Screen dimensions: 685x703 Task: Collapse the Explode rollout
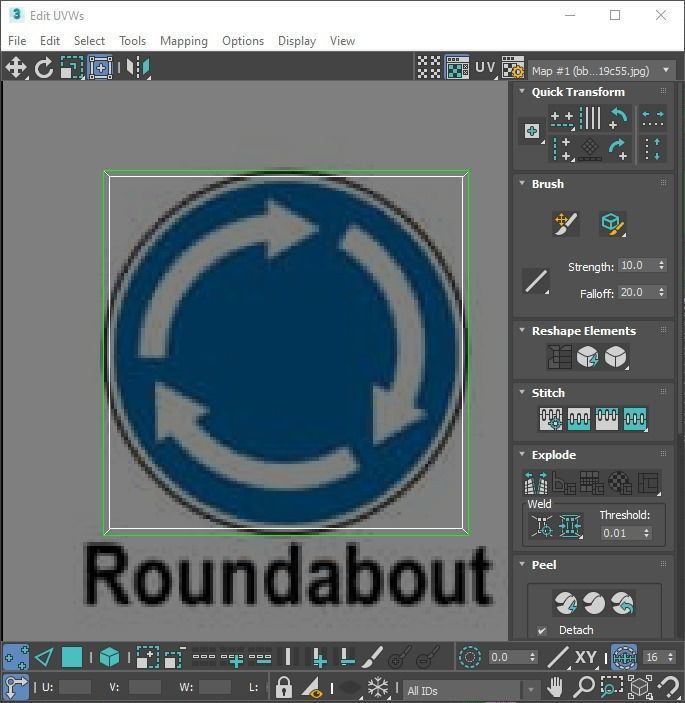pyautogui.click(x=522, y=454)
